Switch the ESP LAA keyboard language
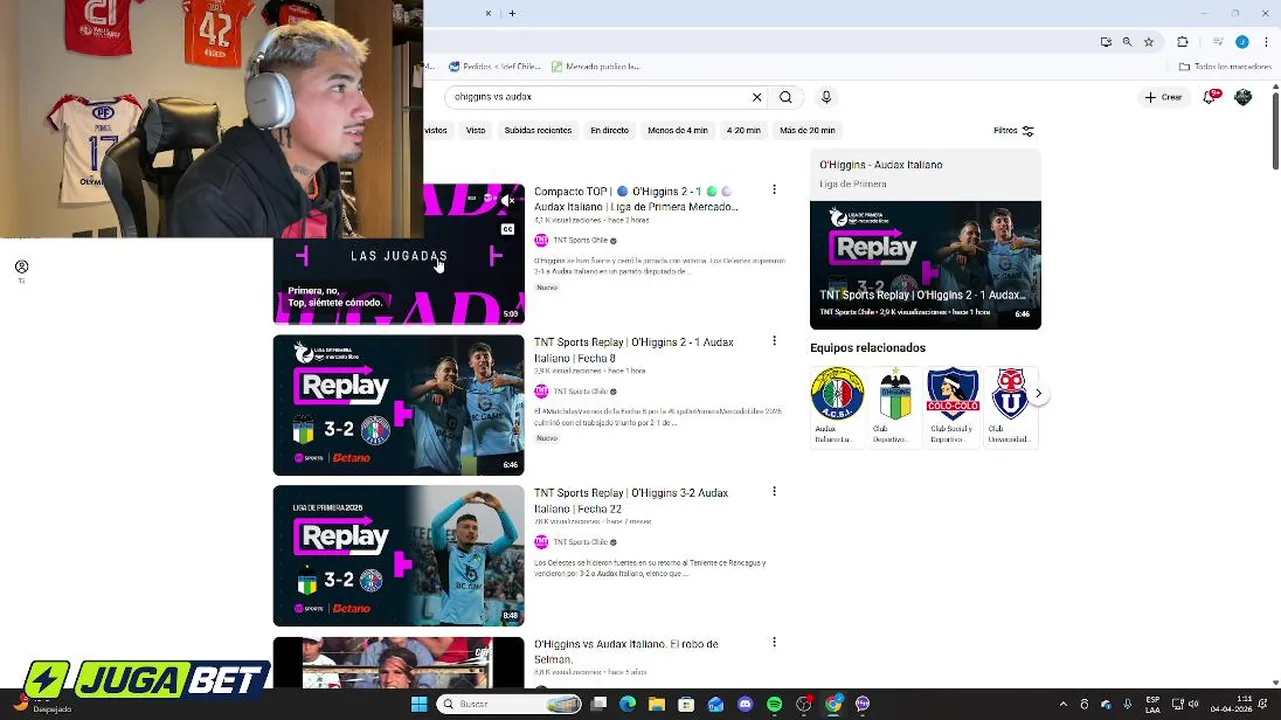Image resolution: width=1281 pixels, height=720 pixels. coord(1152,704)
